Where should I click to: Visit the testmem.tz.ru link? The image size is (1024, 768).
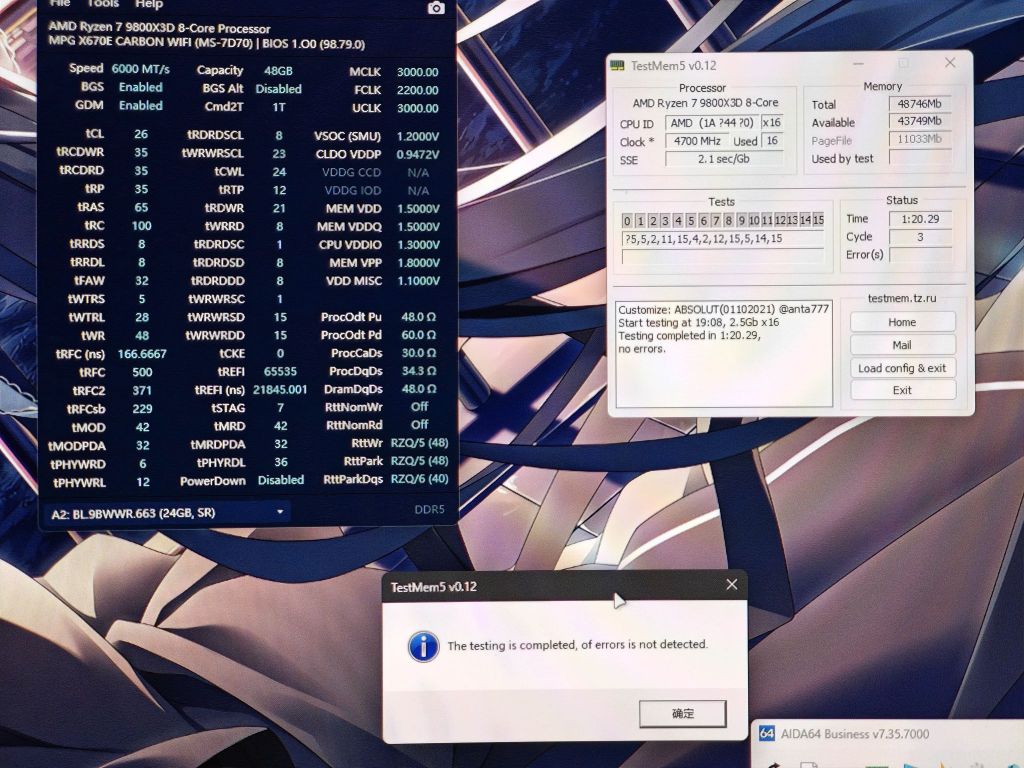[x=901, y=299]
